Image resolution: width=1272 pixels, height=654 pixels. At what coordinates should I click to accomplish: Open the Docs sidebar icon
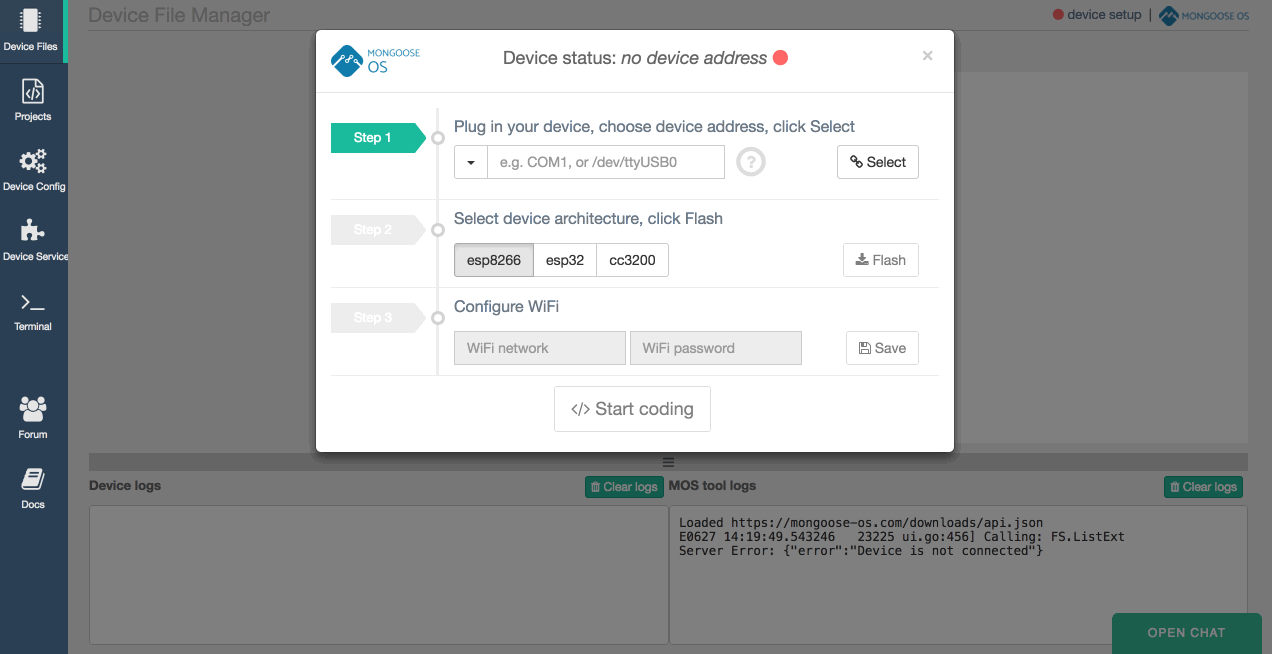(x=31, y=483)
